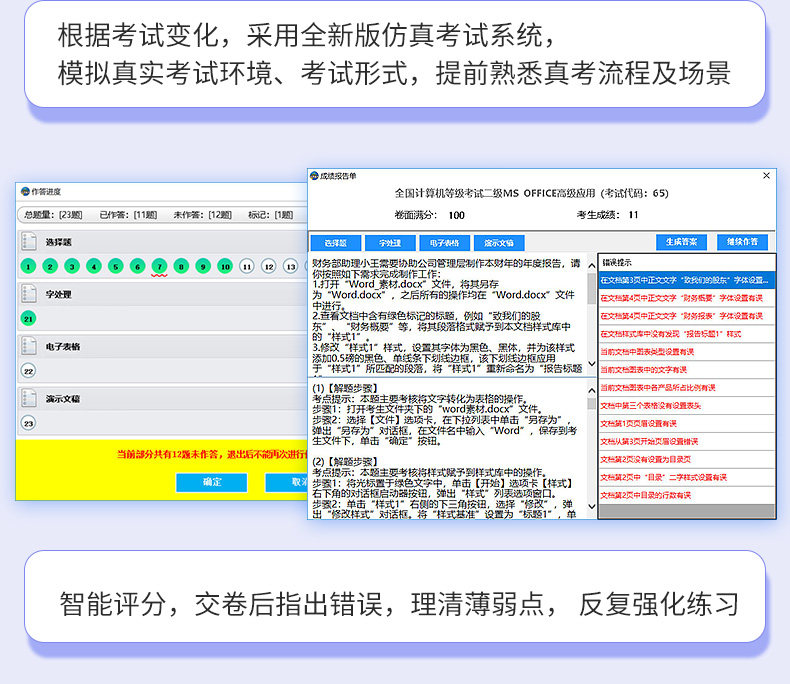Open spreadsheet question 22
Image resolution: width=790 pixels, height=684 pixels.
click(28, 371)
